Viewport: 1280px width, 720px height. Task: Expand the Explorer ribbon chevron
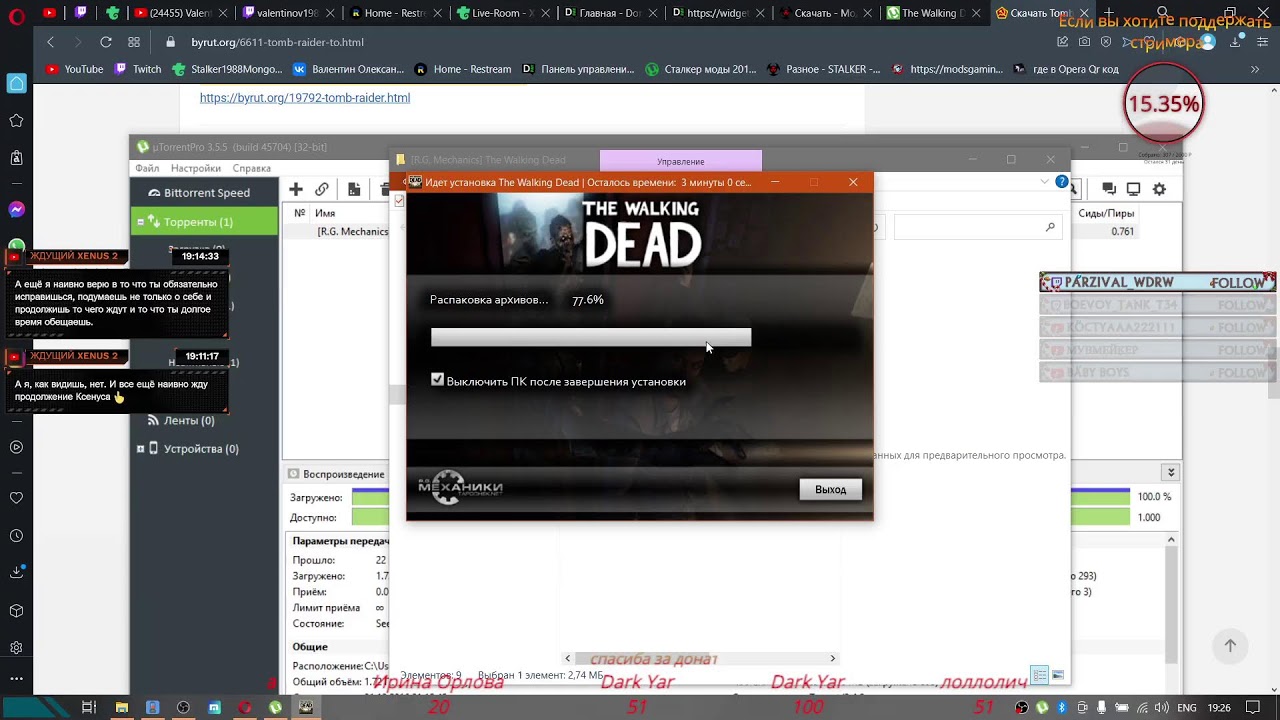1045,182
